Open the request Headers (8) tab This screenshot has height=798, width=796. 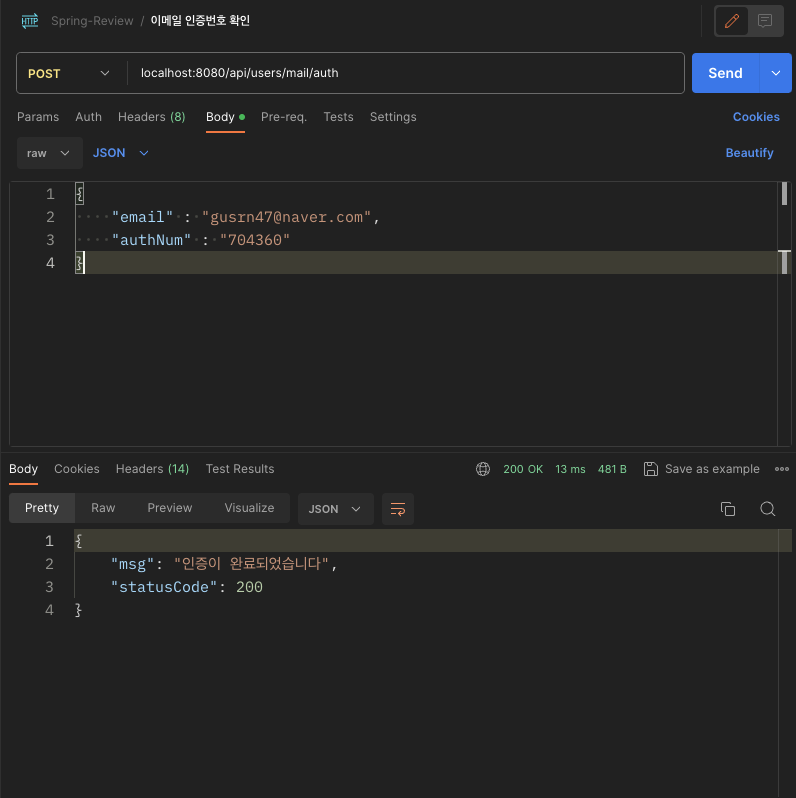pyautogui.click(x=152, y=117)
